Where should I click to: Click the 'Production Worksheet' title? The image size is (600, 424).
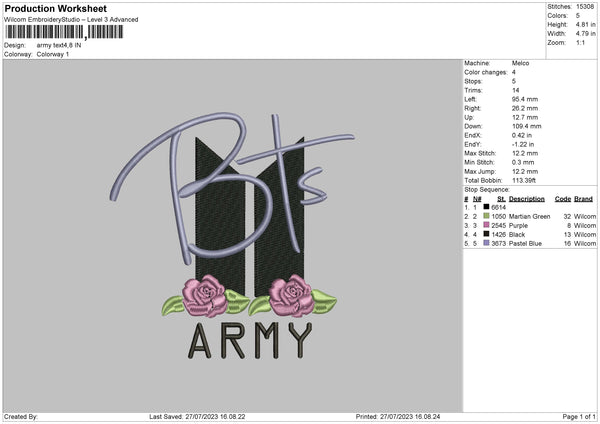55,8
